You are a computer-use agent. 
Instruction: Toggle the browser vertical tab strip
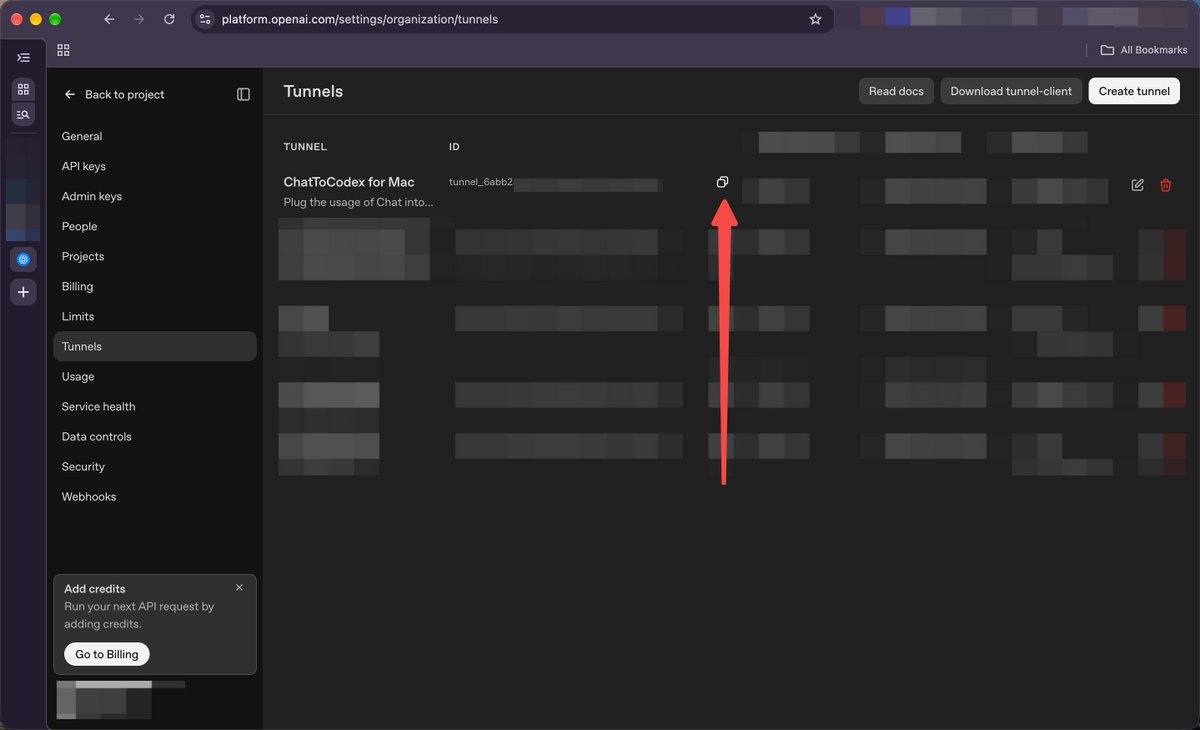tap(23, 58)
